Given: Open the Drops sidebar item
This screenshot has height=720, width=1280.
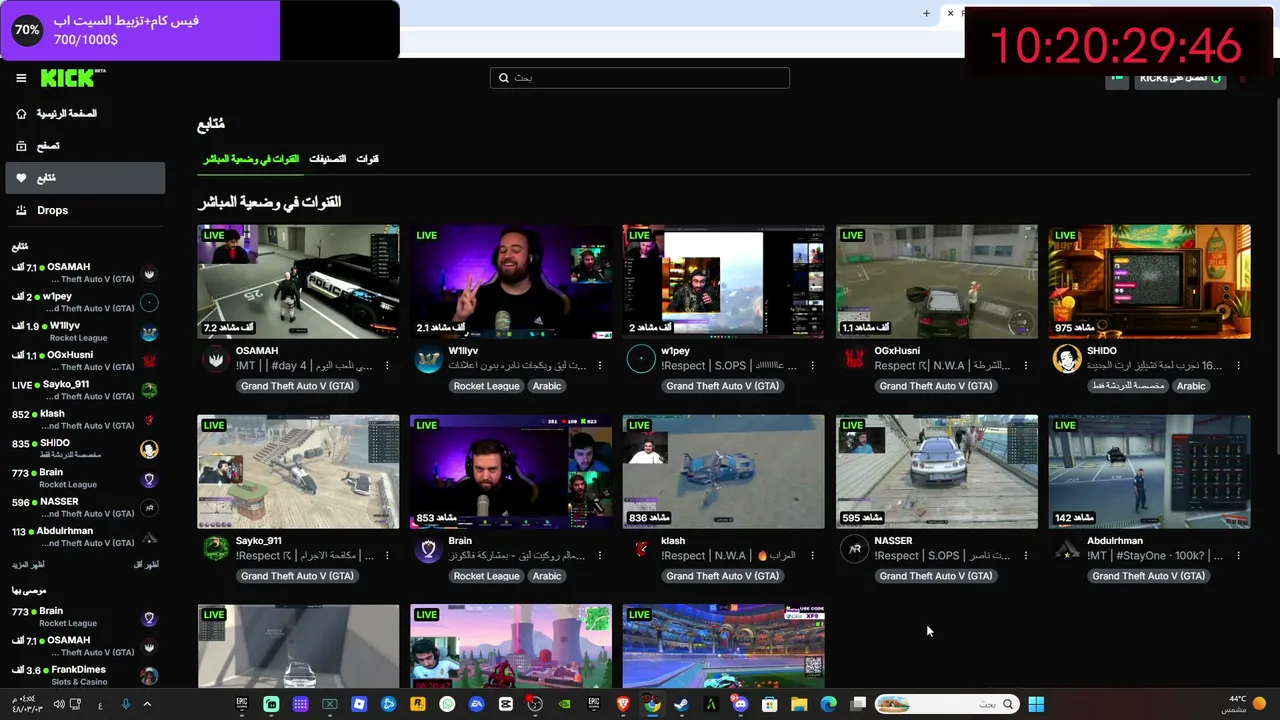Looking at the screenshot, I should pos(85,210).
